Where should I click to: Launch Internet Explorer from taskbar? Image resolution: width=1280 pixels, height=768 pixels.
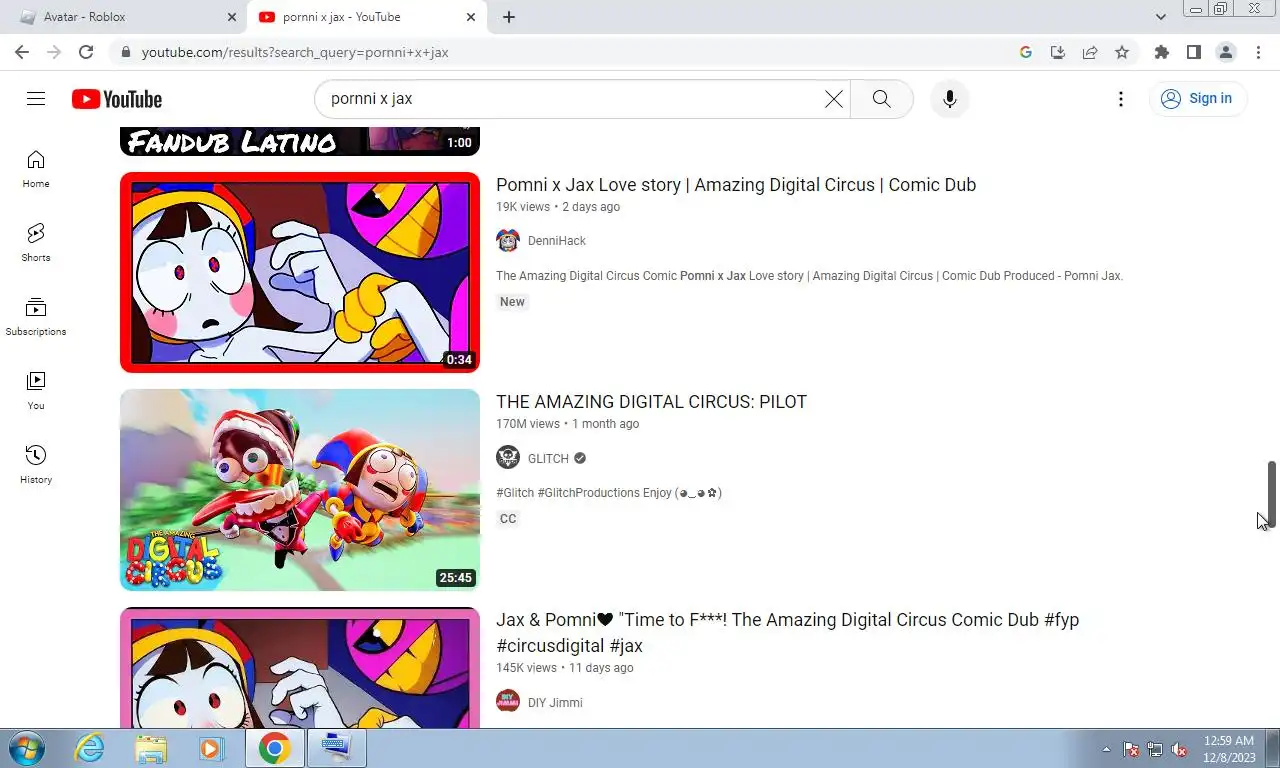point(90,748)
